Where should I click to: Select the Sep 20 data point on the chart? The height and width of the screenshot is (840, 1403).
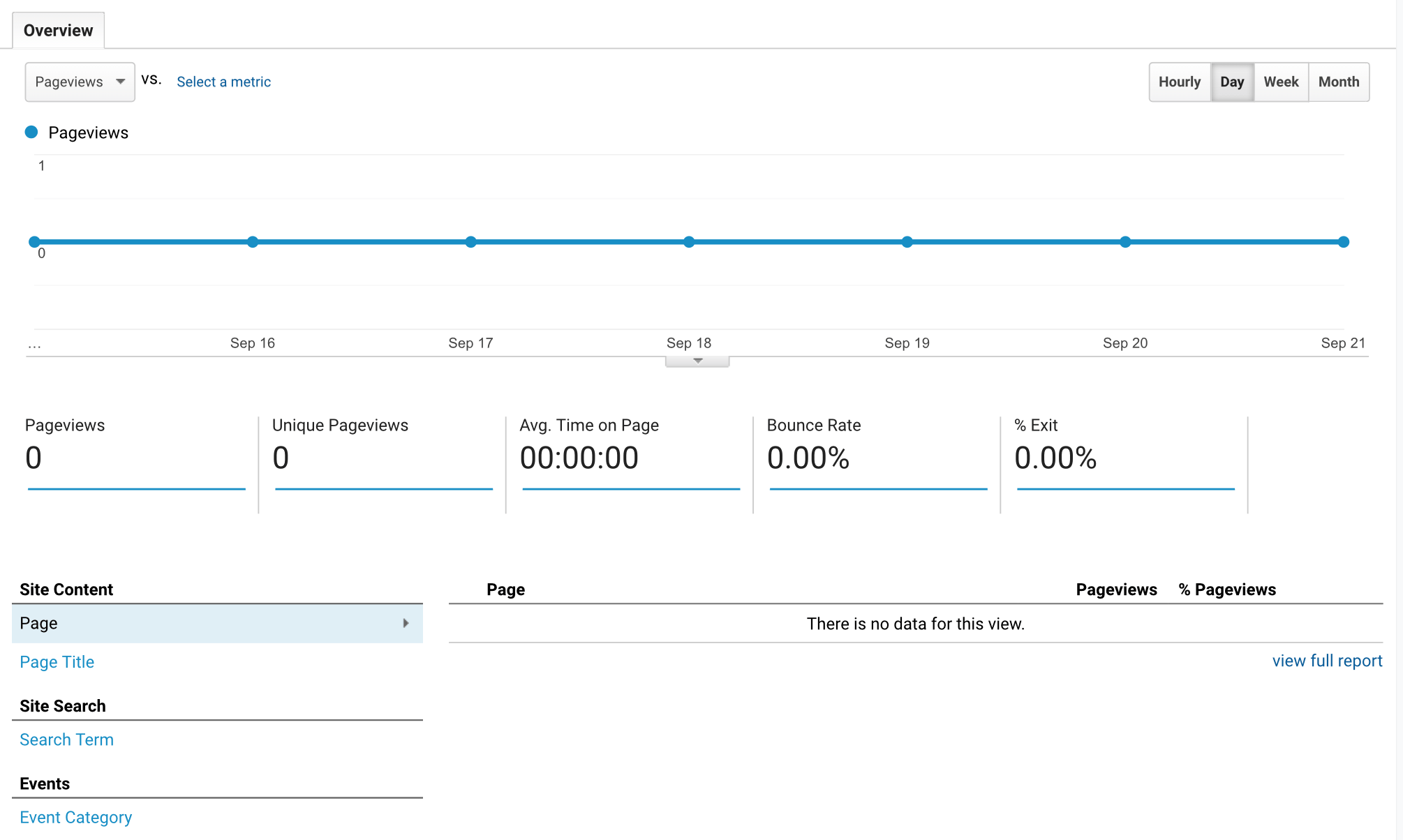click(x=1124, y=241)
